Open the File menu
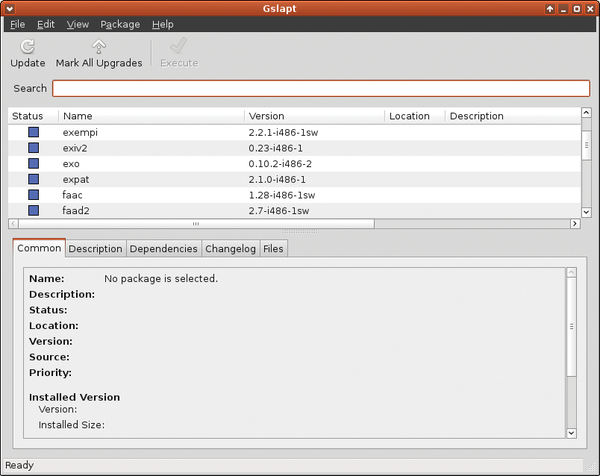This screenshot has width=600, height=476. tap(18, 24)
